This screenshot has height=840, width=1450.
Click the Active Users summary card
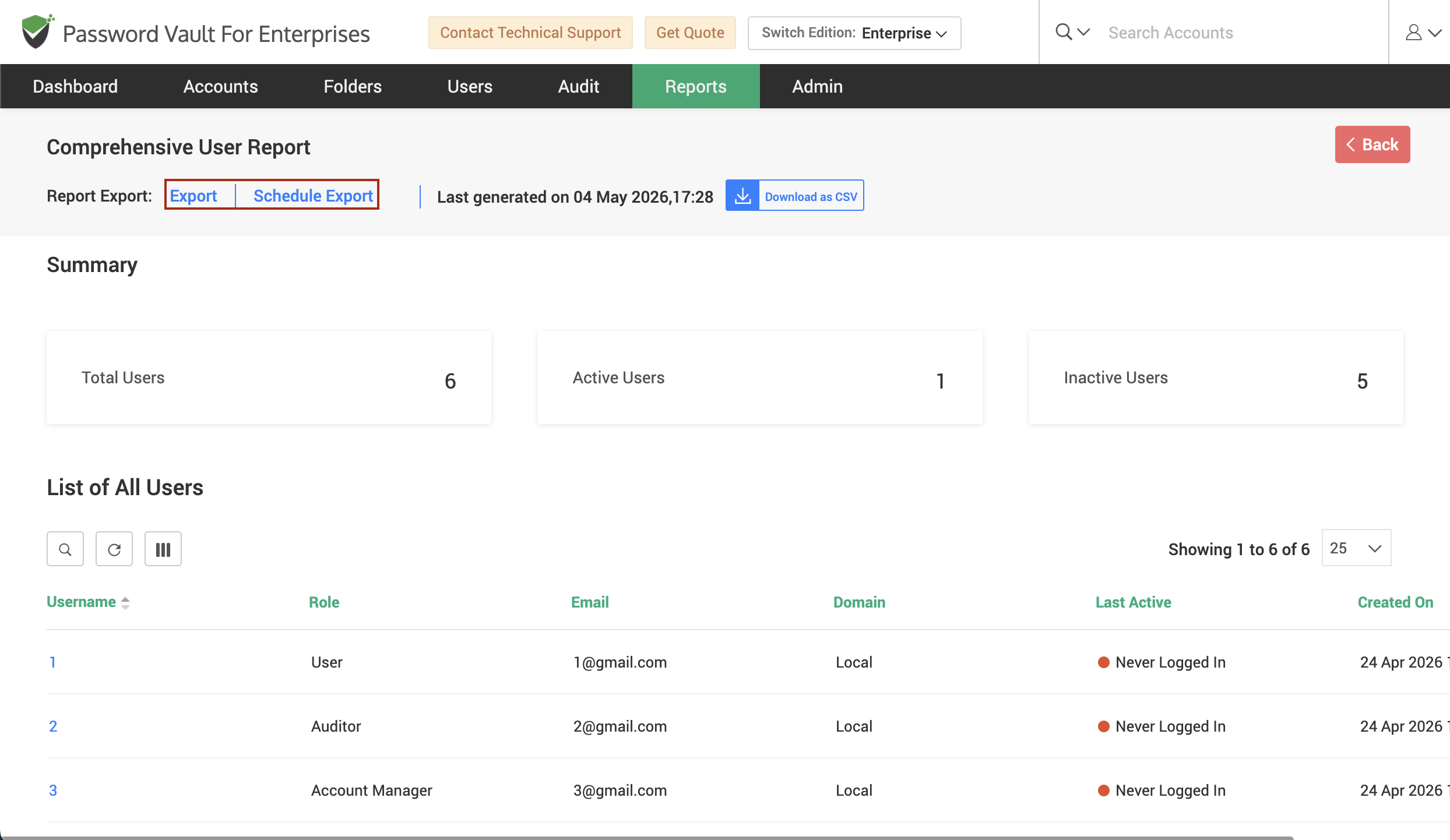click(x=760, y=377)
